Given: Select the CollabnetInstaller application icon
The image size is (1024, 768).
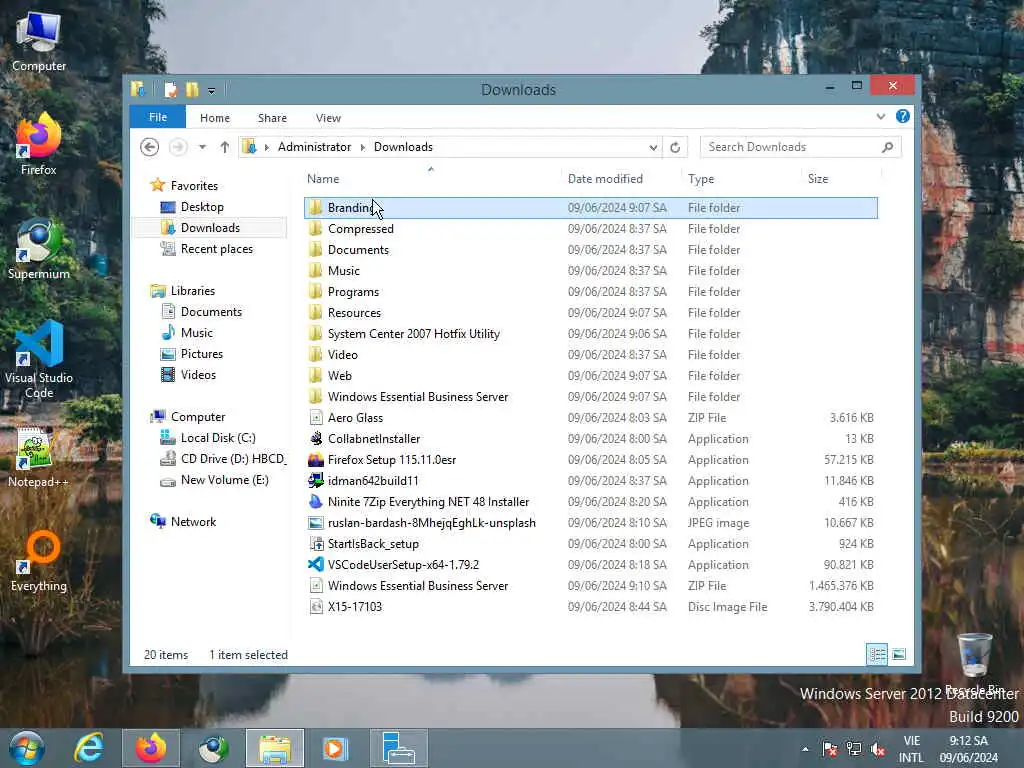Looking at the screenshot, I should coord(316,438).
